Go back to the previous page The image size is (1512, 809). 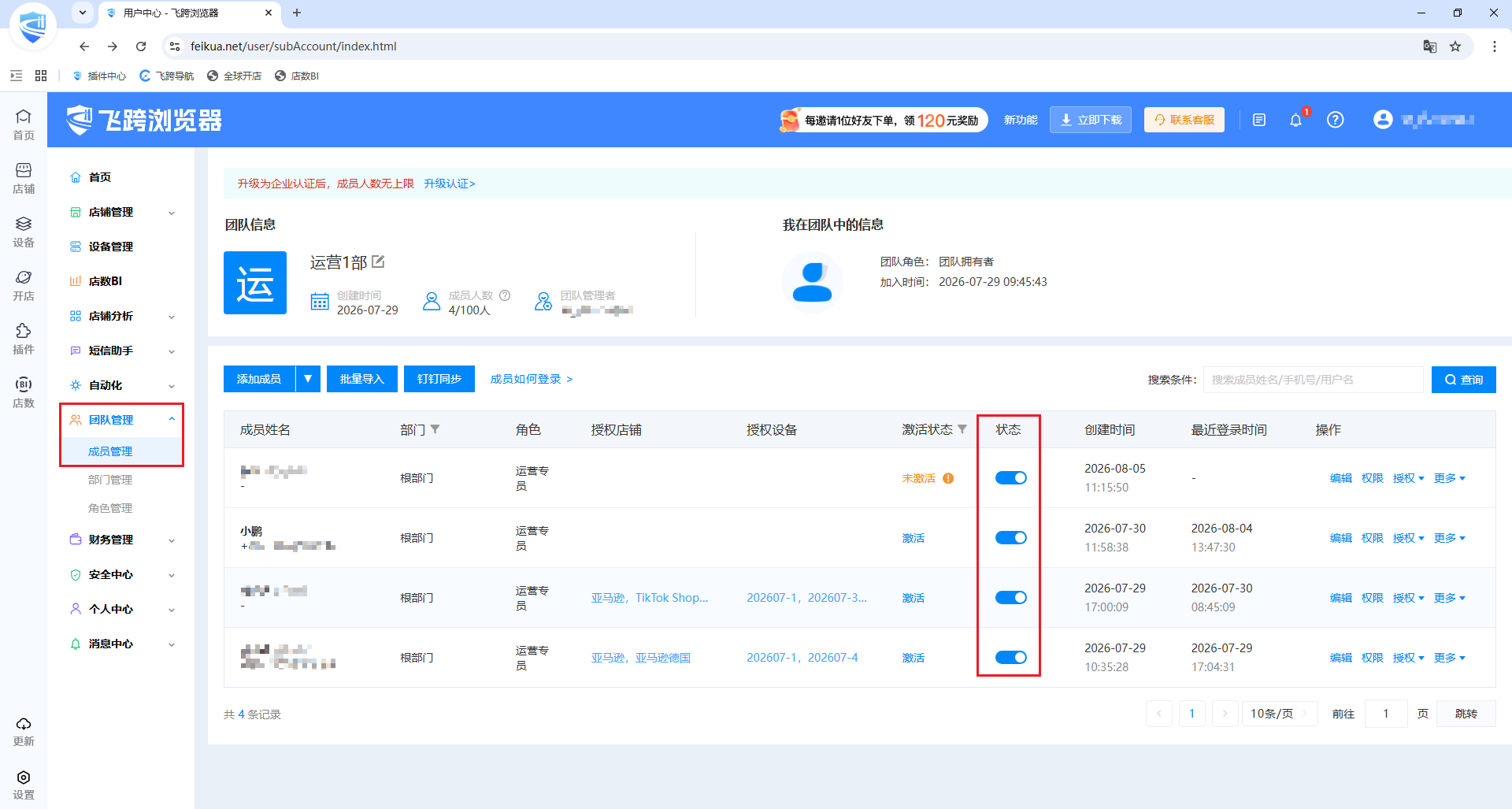[84, 46]
